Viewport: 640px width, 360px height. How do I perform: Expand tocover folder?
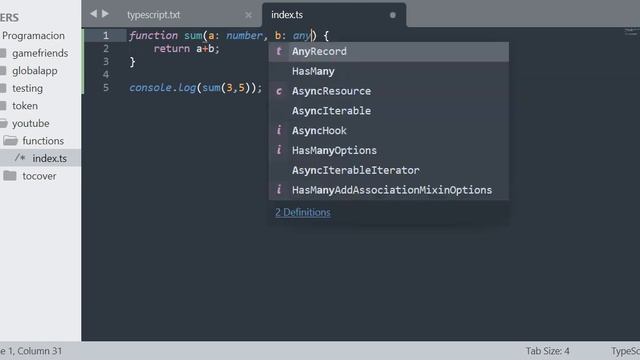pyautogui.click(x=39, y=176)
